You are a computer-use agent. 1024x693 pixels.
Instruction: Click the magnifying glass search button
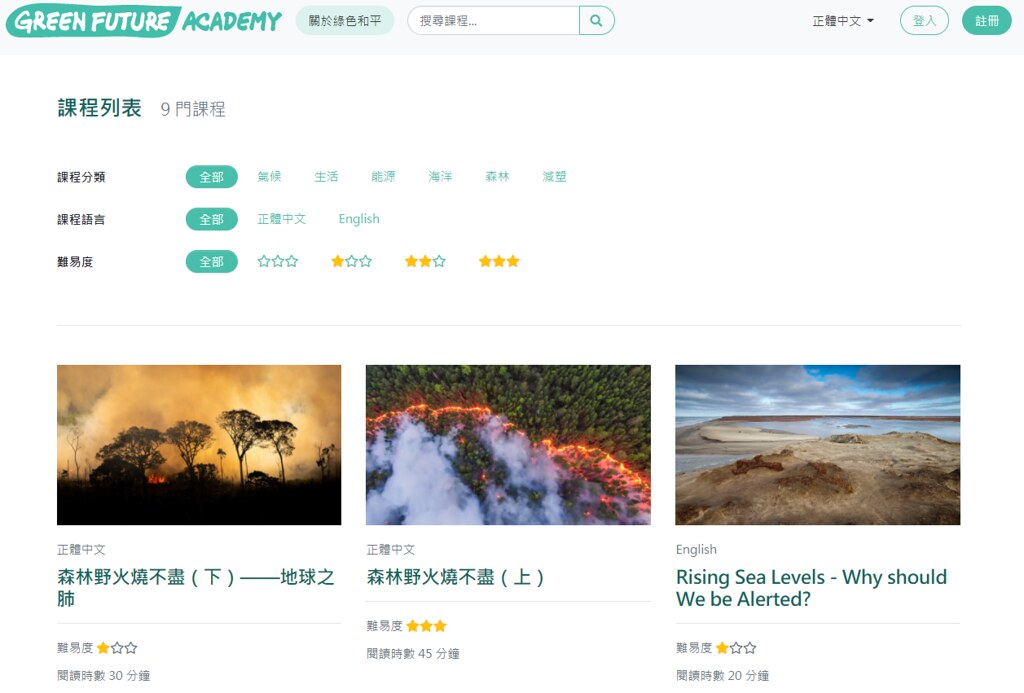coord(596,21)
